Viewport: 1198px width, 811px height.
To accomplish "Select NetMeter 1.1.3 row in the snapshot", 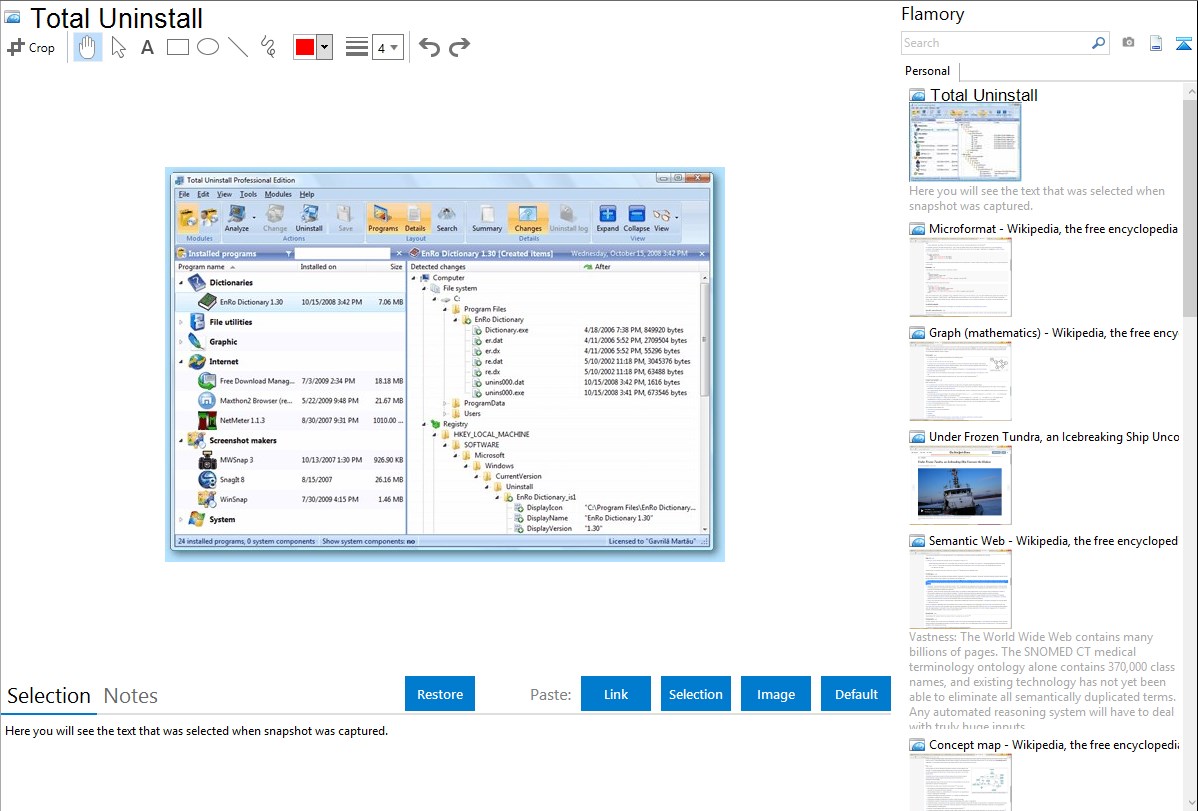I will coord(291,420).
